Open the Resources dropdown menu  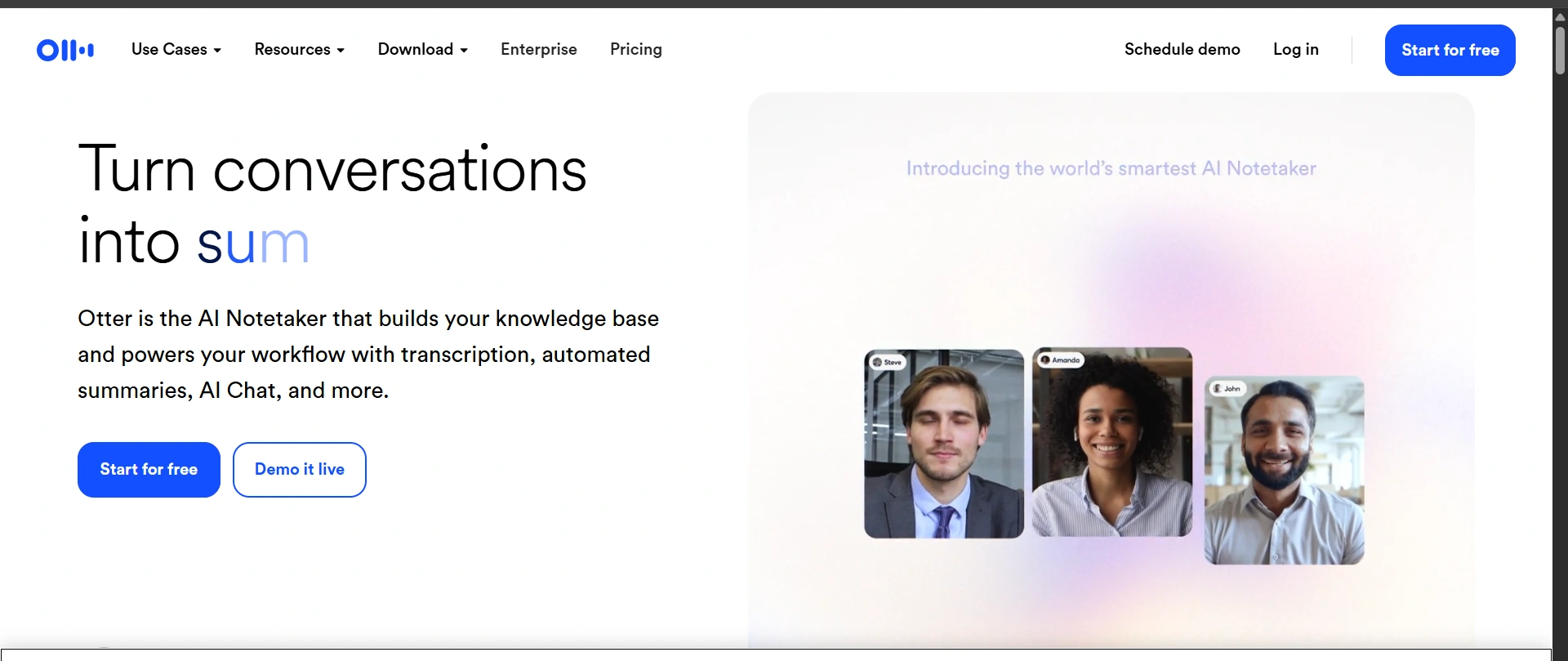(x=299, y=50)
